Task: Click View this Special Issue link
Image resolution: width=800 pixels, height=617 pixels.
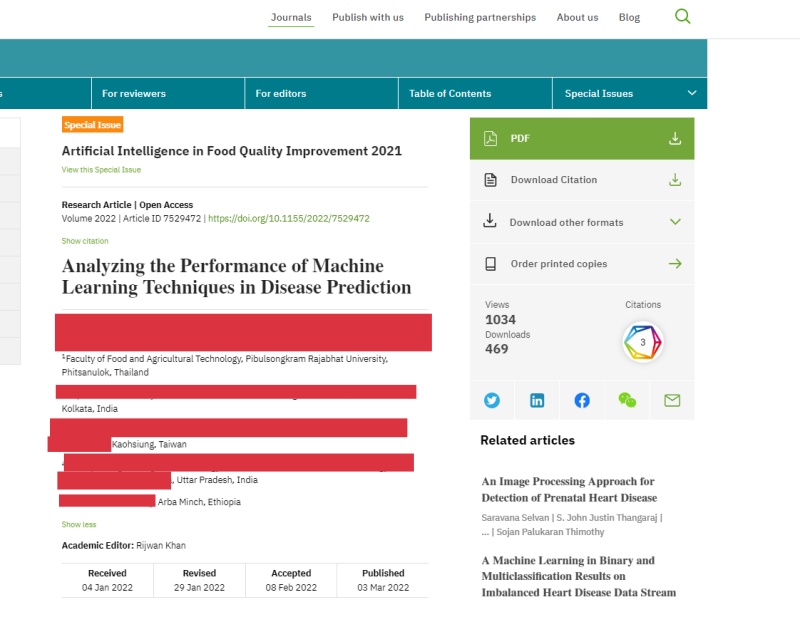Action: coord(101,170)
